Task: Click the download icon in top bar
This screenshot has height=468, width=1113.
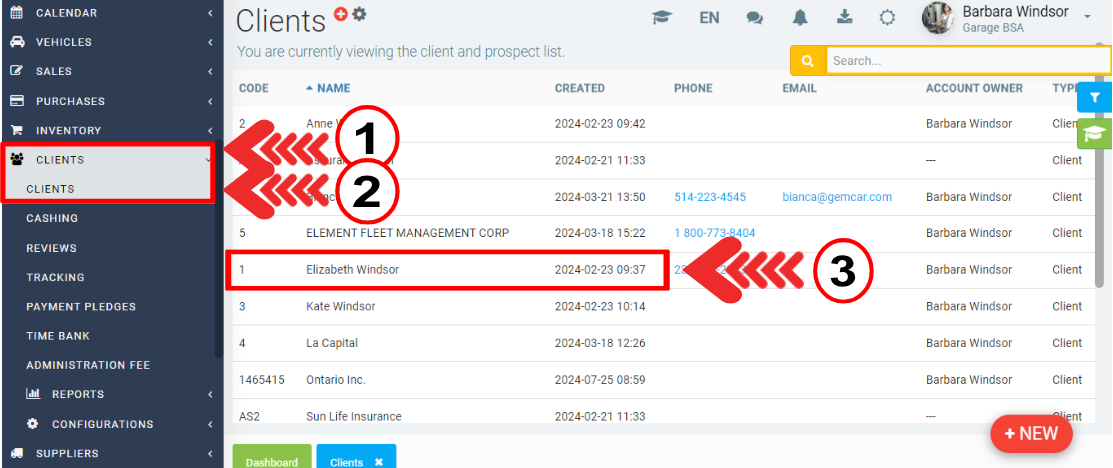Action: tap(844, 18)
